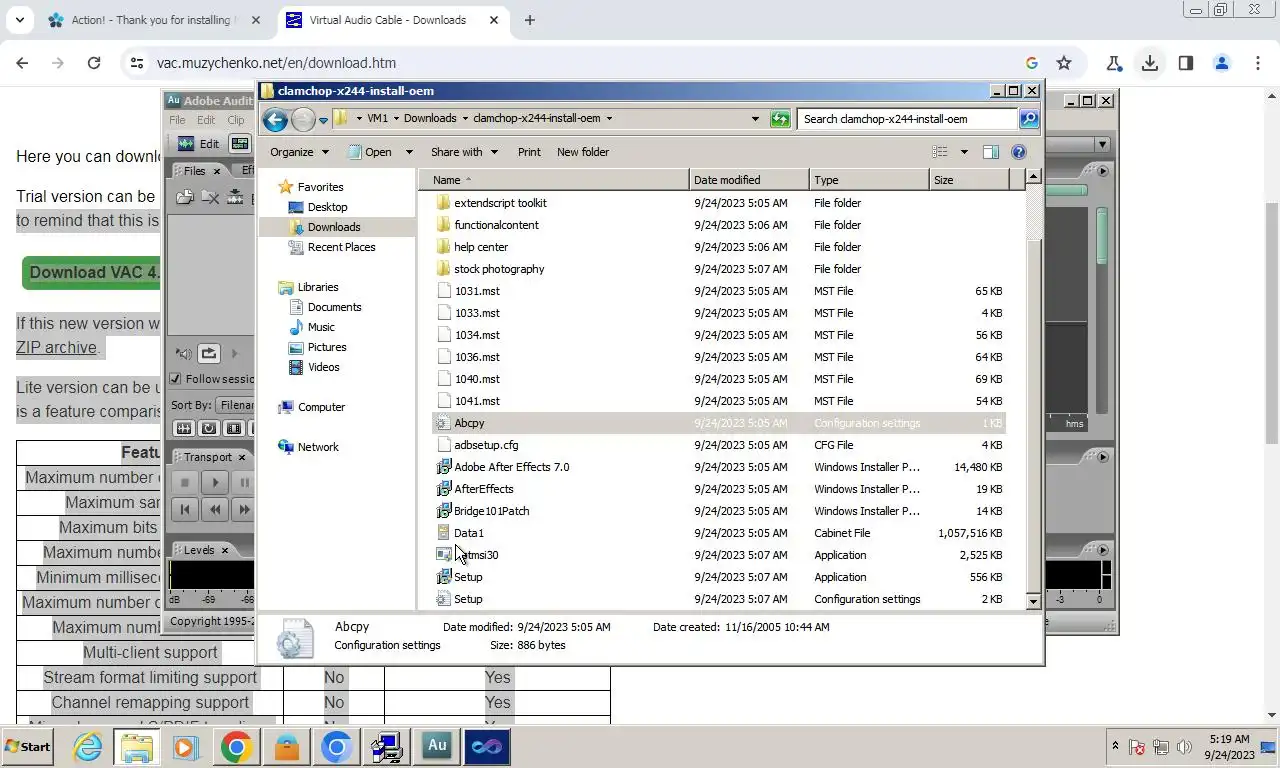Expand the Open button dropdown arrow
Image resolution: width=1280 pixels, height=768 pixels.
point(408,152)
